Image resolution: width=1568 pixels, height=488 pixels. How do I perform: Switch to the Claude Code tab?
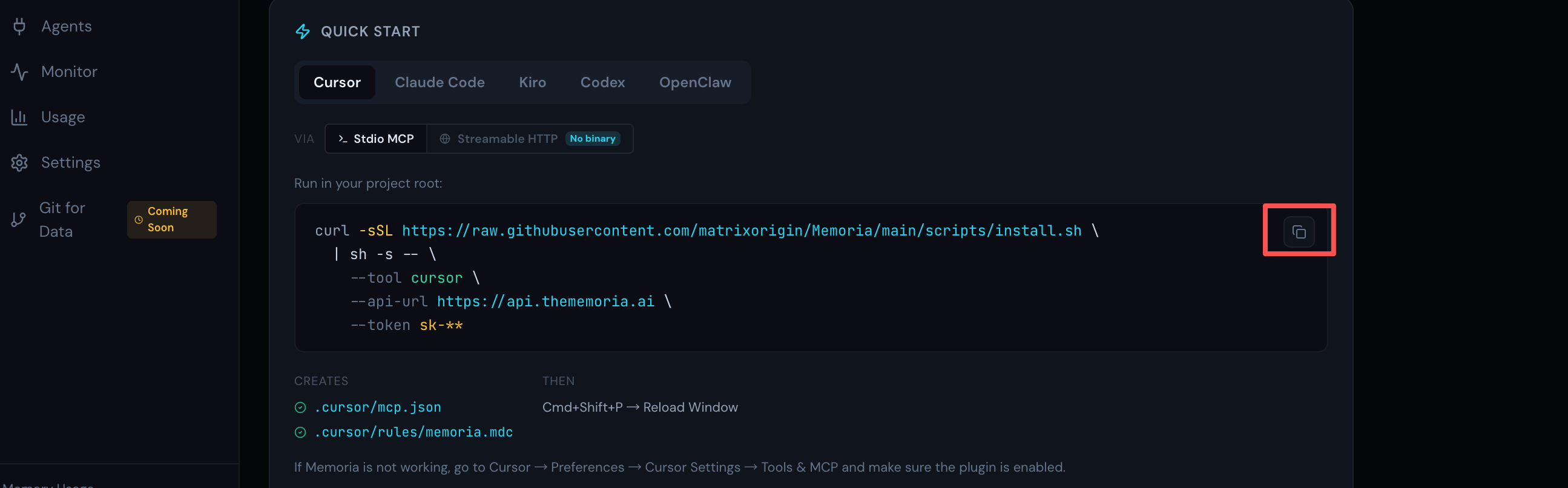tap(440, 82)
